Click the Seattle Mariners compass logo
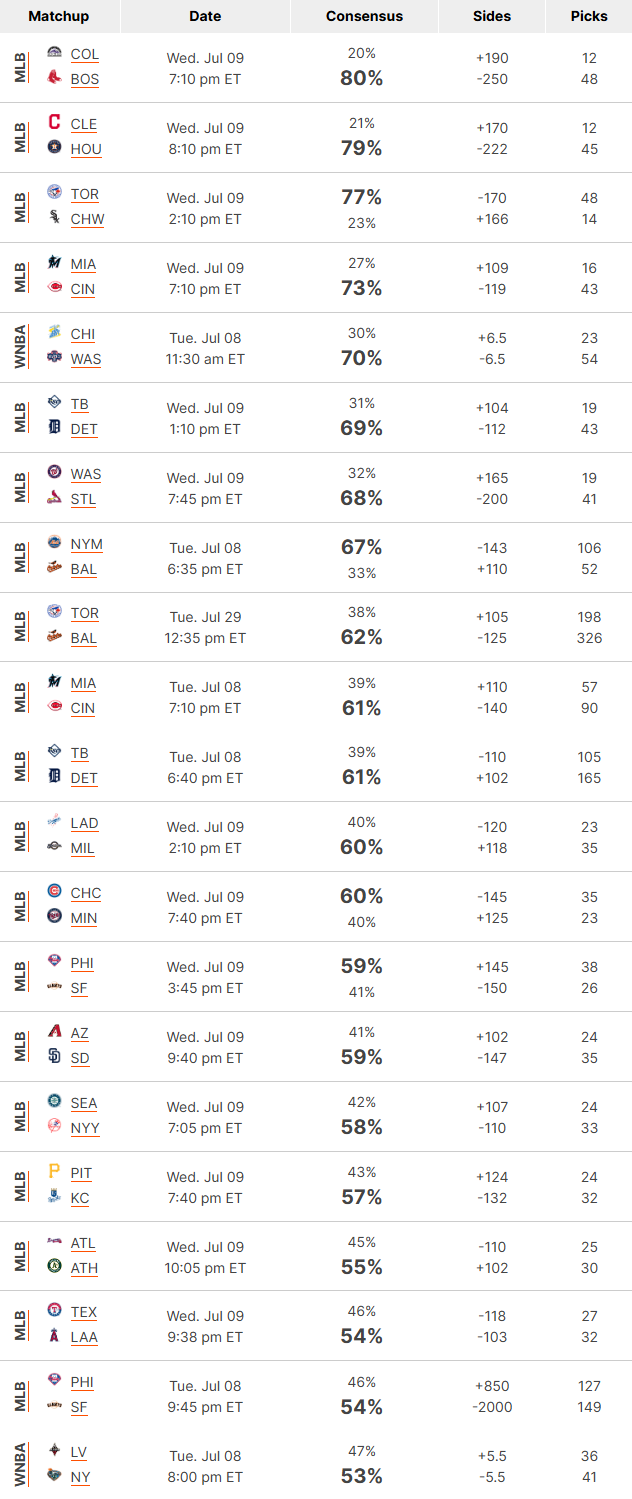Screen dimensions: 632x1499 (54, 1102)
